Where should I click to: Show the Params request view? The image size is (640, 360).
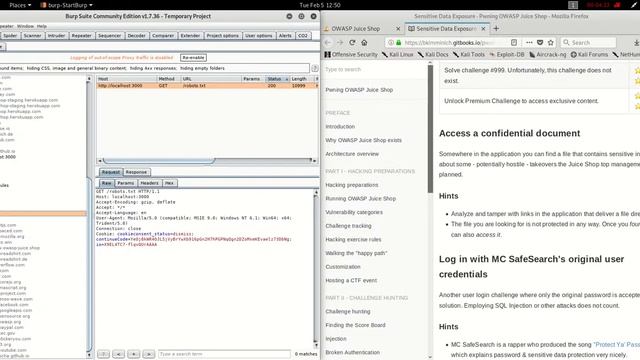(x=126, y=183)
